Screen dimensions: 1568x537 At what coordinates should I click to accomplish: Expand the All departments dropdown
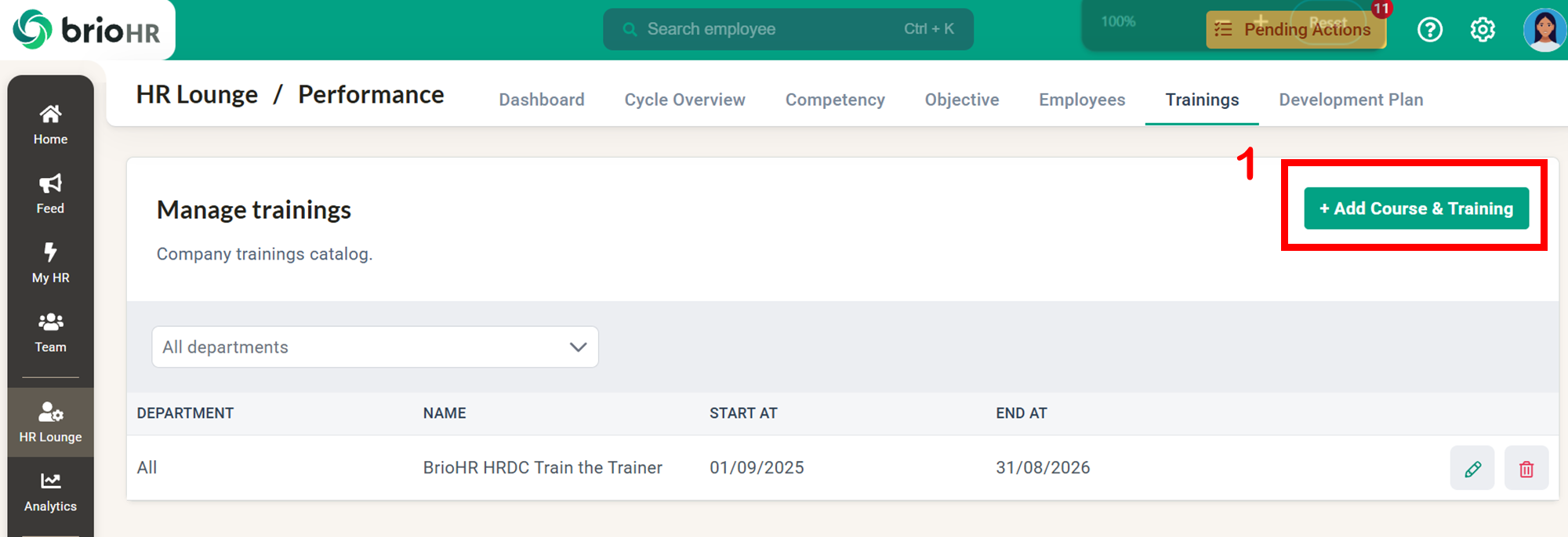(375, 347)
